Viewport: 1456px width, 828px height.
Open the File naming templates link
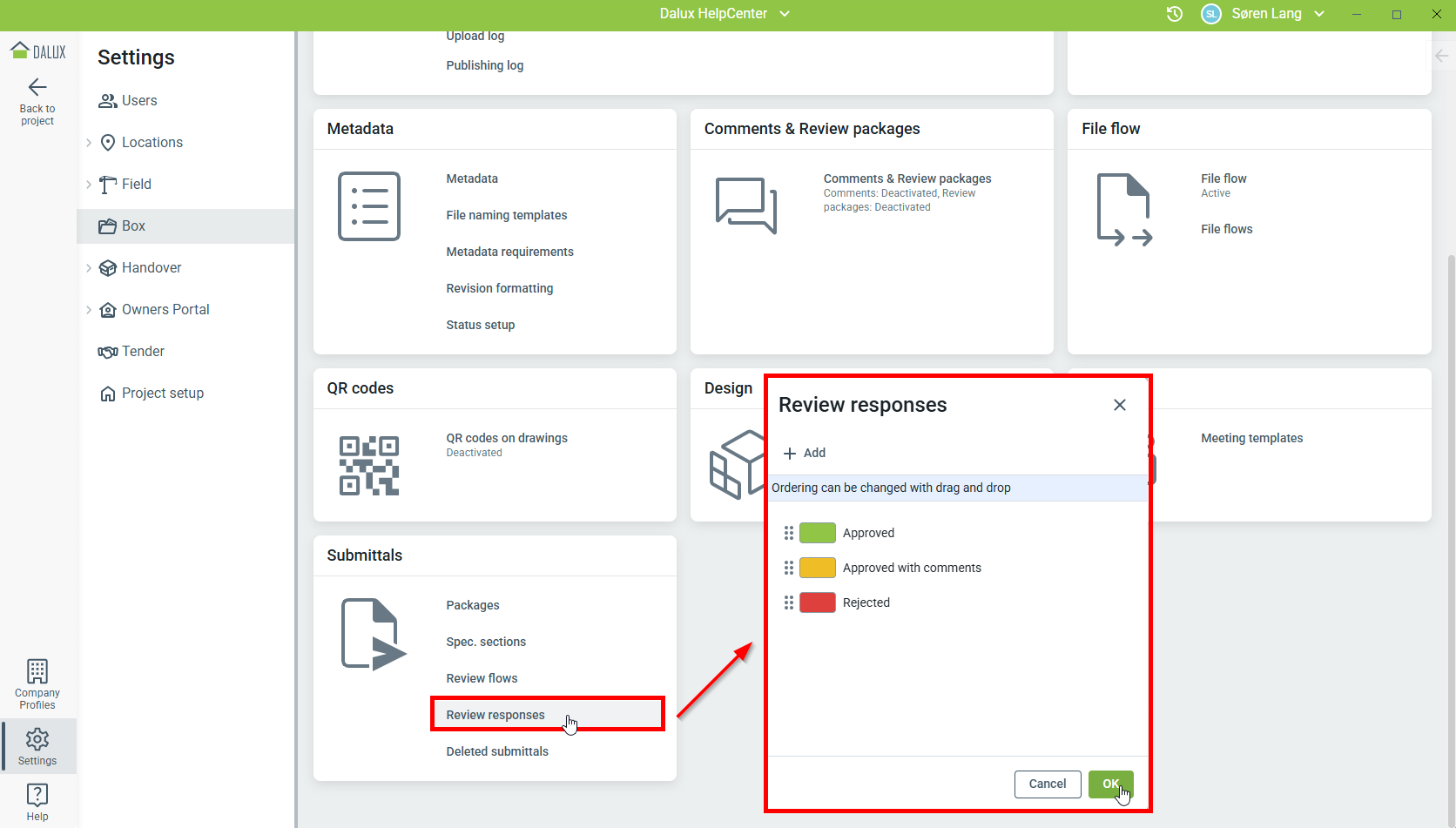point(506,215)
